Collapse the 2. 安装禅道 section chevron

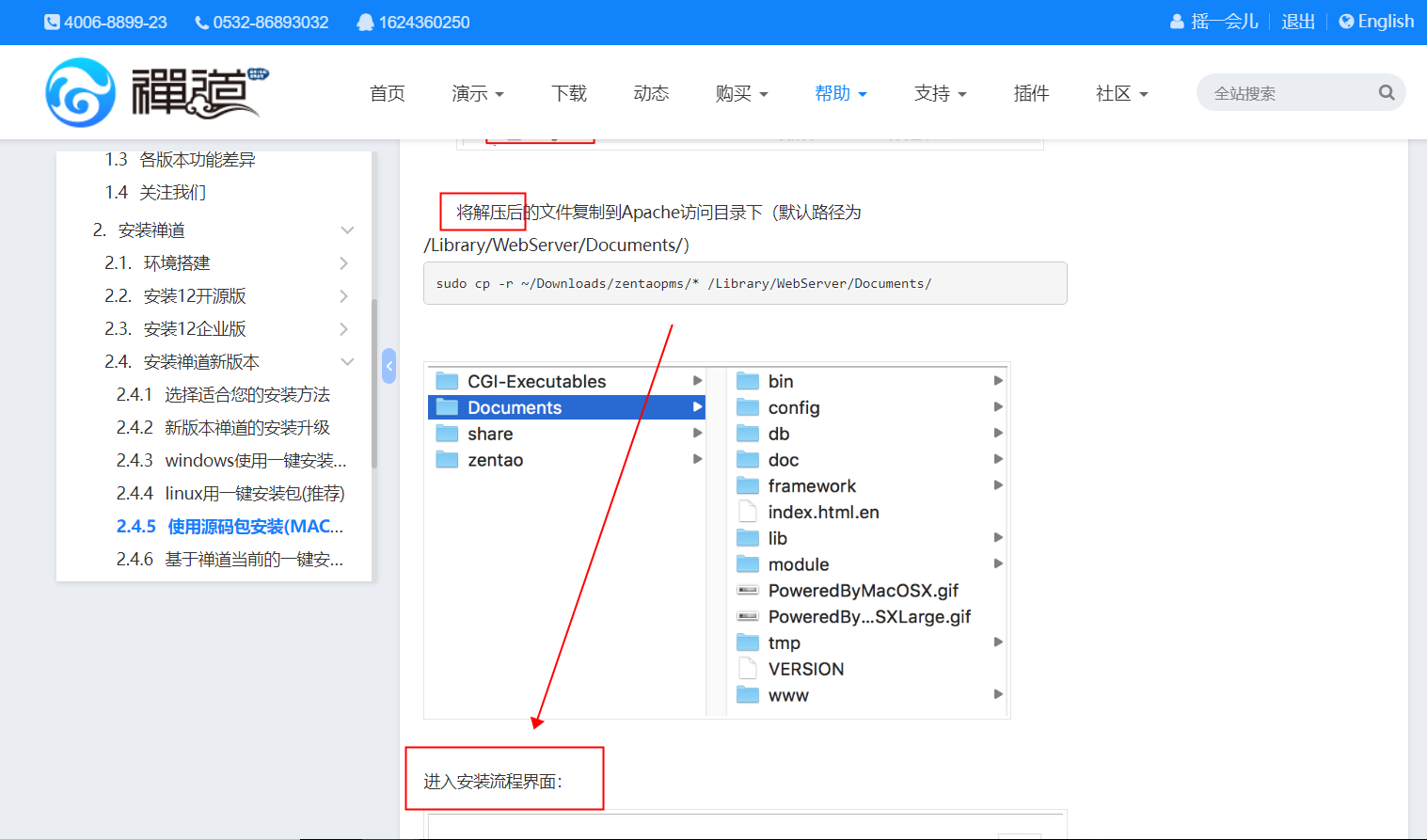pos(347,230)
